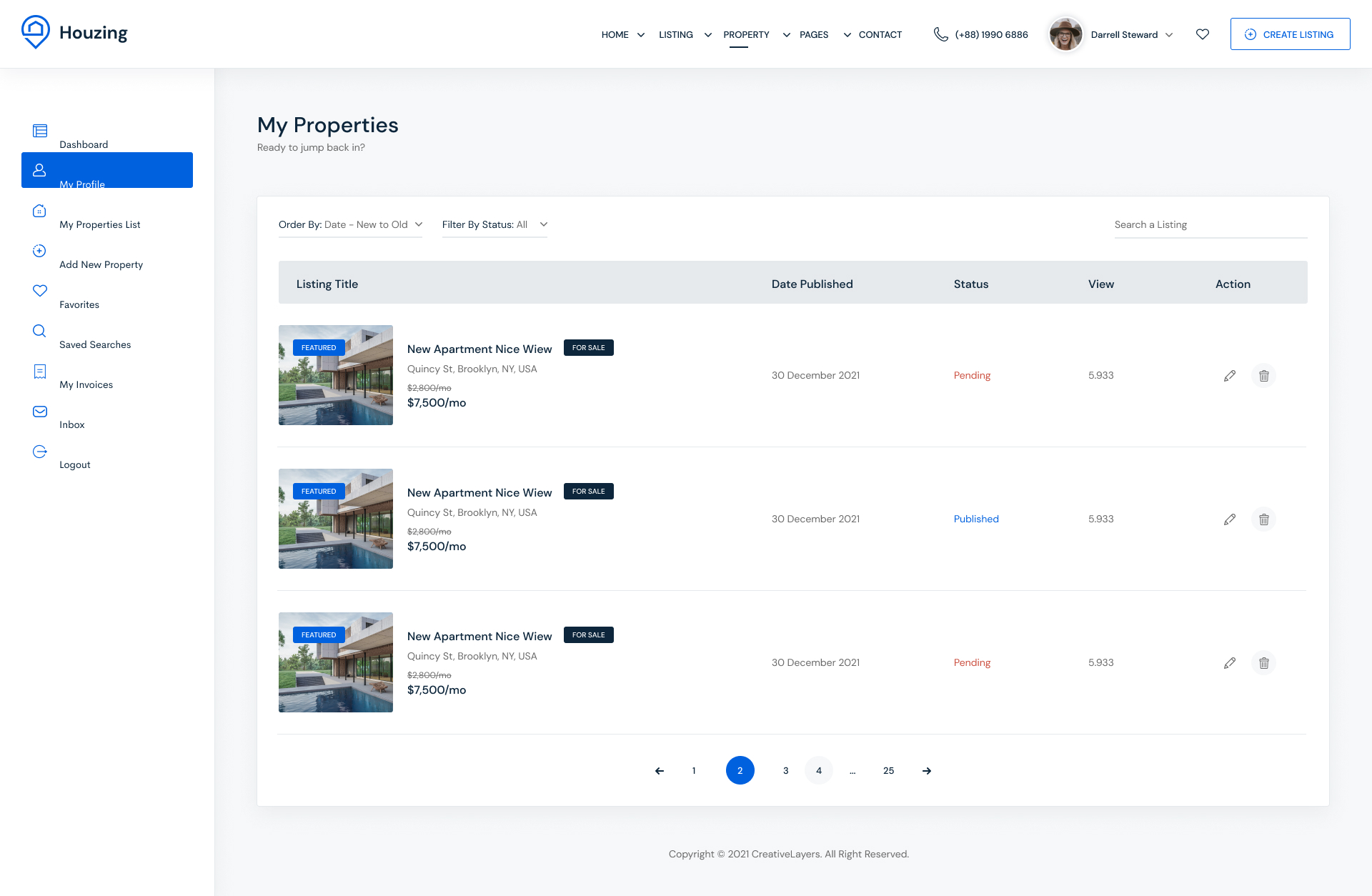Screen dimensions: 1372x896
Task: Click phone icon beside (88) 1990 6886
Action: (940, 34)
